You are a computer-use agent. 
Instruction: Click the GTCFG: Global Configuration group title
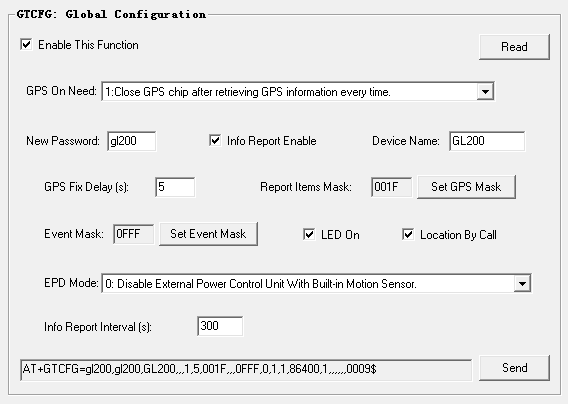[x=111, y=14]
